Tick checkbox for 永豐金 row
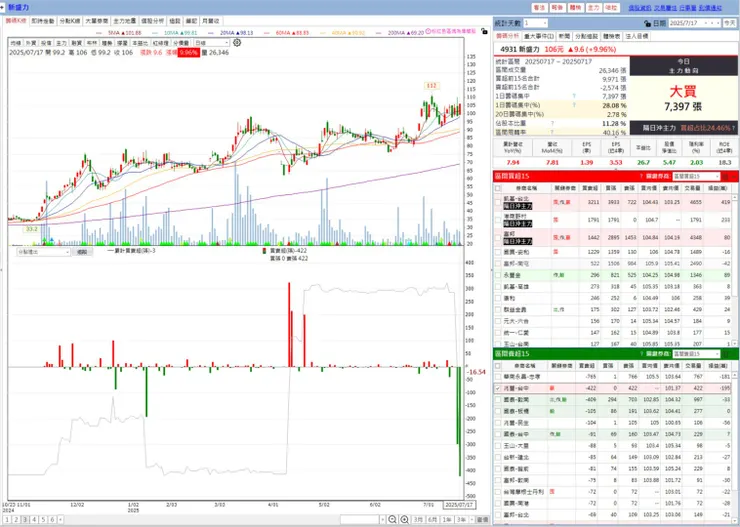Screen dimensions: 740x527 click(498, 275)
